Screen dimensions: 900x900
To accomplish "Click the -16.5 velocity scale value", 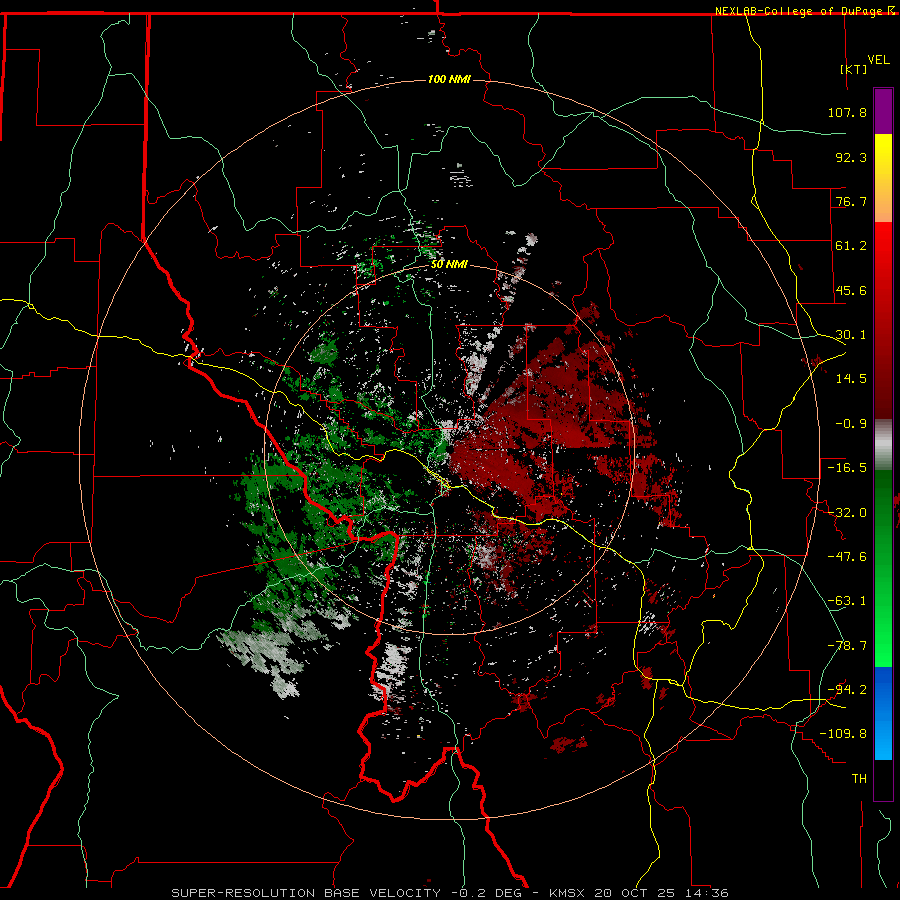I will tap(847, 468).
